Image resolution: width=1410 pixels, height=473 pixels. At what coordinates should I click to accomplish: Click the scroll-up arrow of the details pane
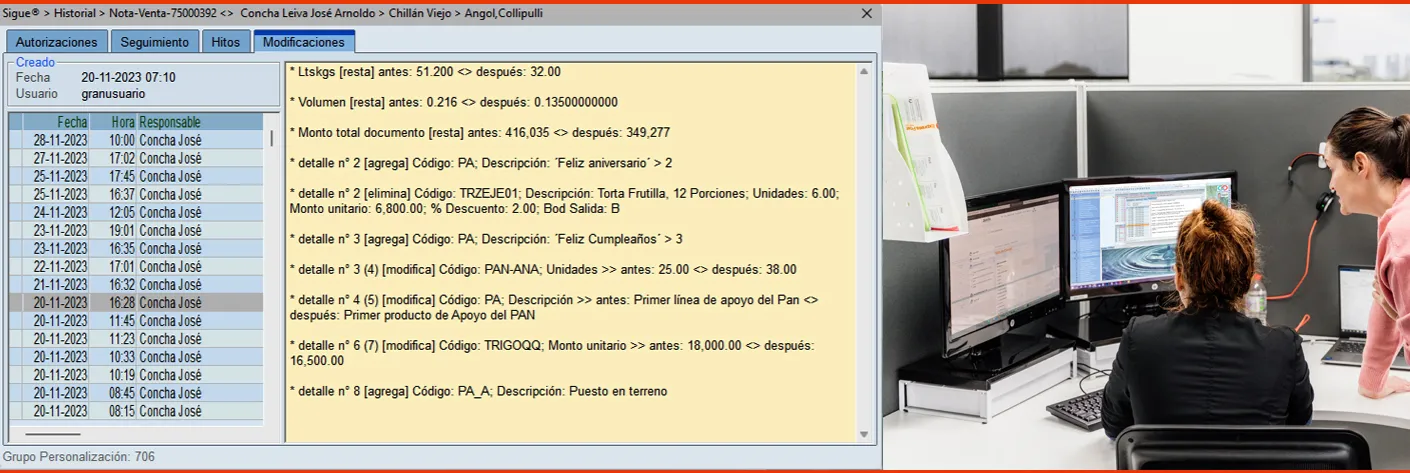pos(865,71)
